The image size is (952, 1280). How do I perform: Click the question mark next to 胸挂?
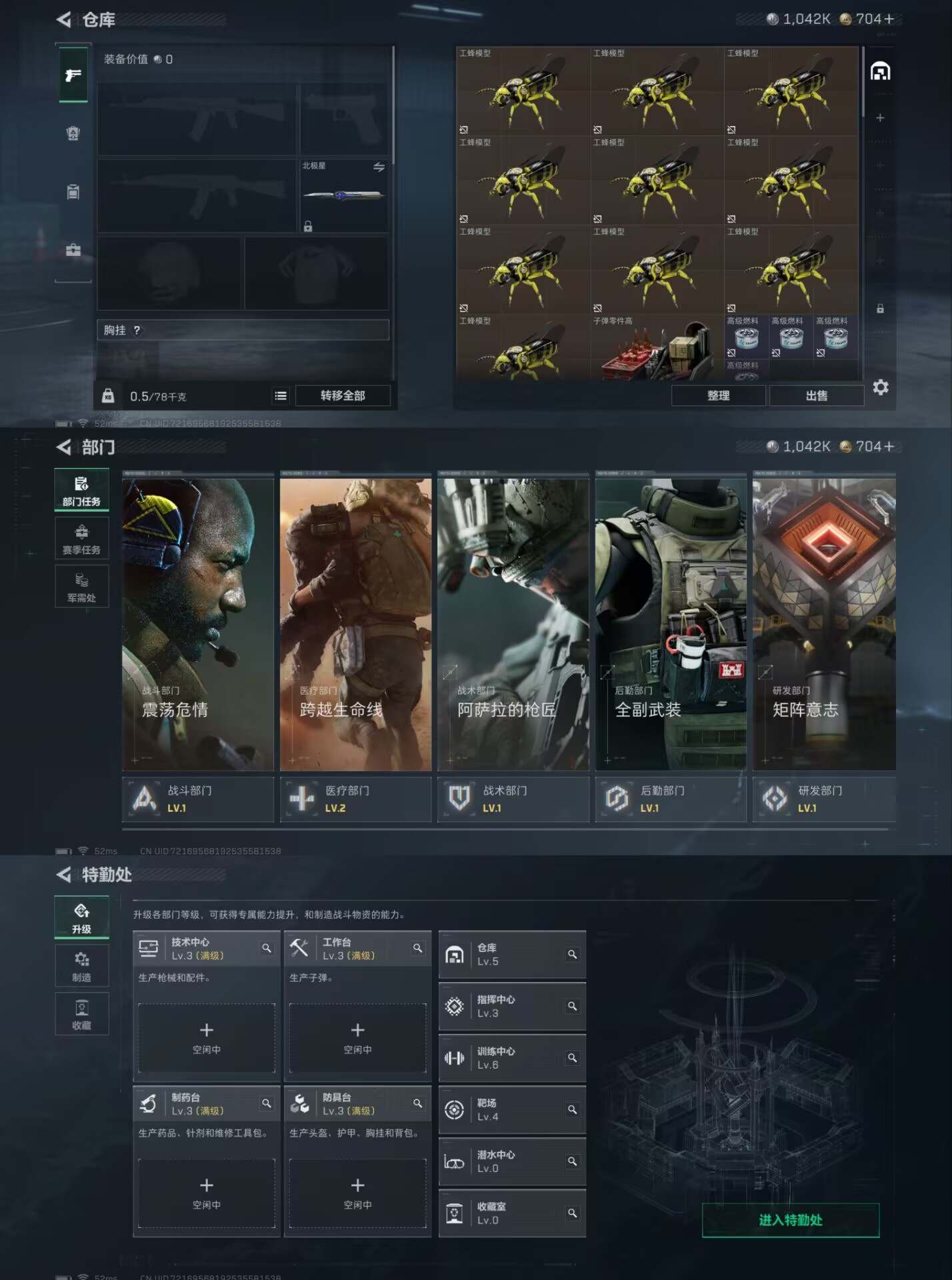(x=137, y=331)
